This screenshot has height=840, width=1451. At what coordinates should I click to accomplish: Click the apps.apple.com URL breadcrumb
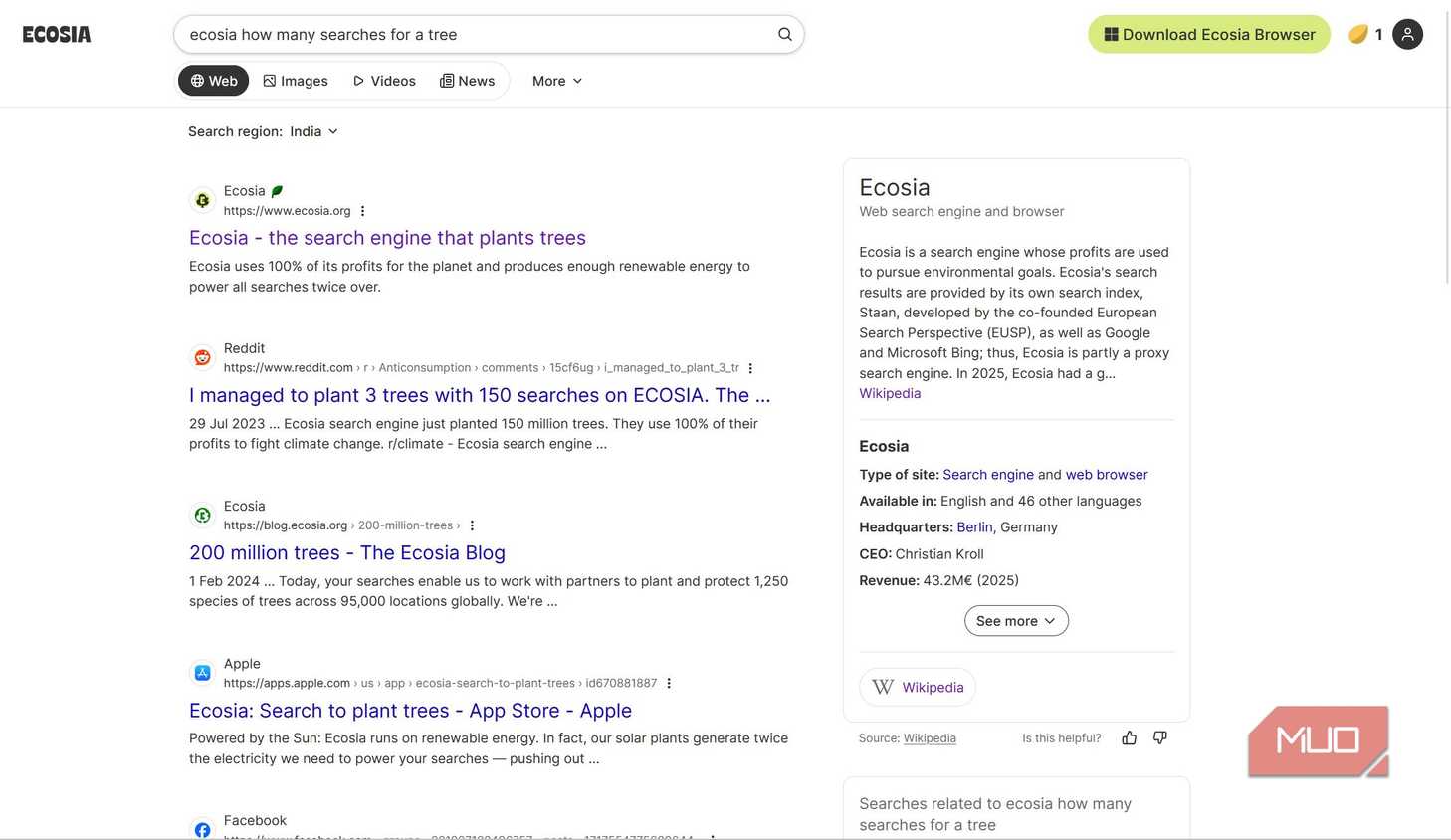[x=440, y=683]
